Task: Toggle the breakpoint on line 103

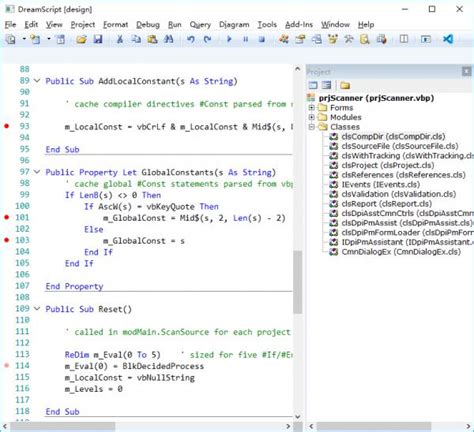Action: (x=6, y=240)
